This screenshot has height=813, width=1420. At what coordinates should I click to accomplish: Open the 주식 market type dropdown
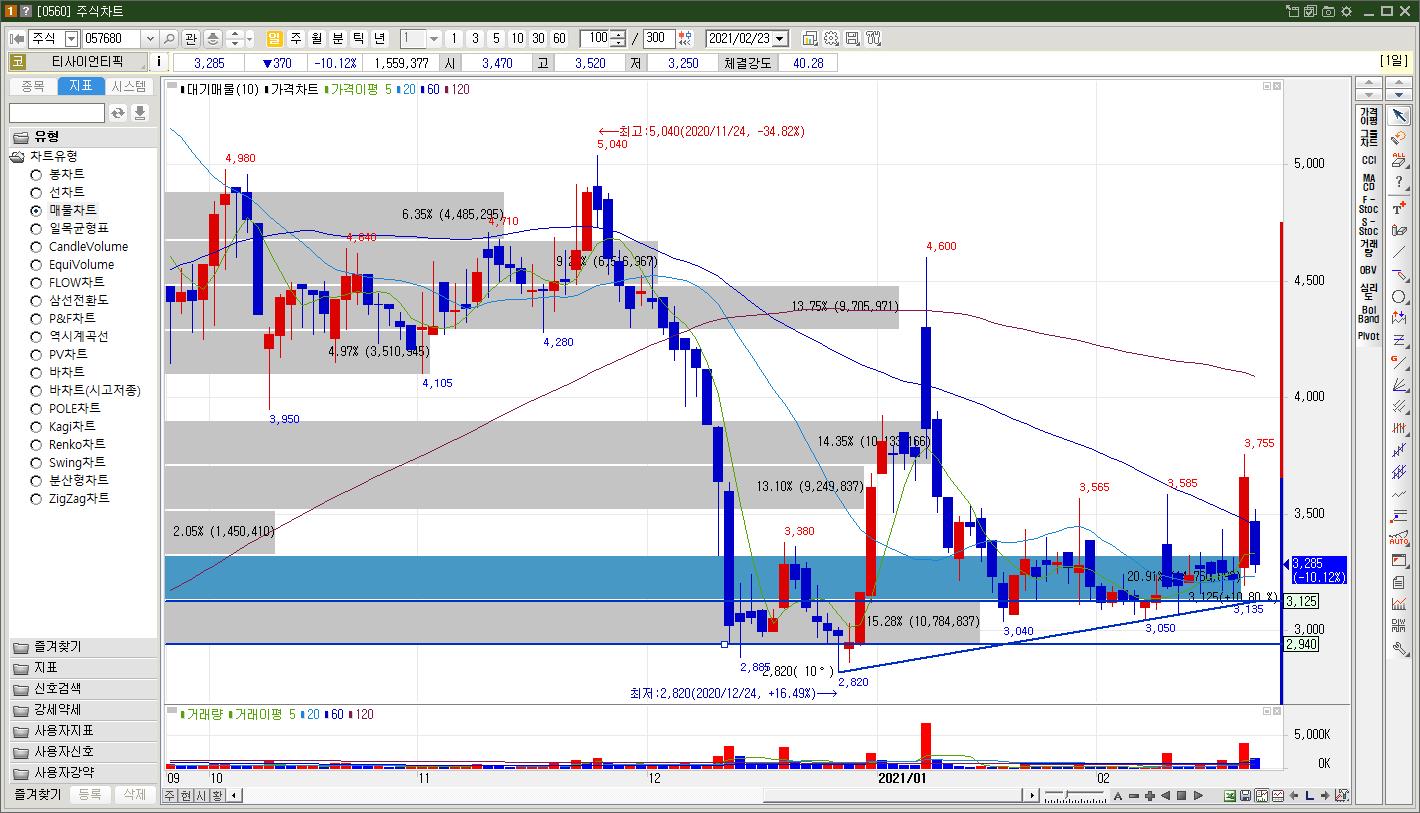tap(71, 38)
